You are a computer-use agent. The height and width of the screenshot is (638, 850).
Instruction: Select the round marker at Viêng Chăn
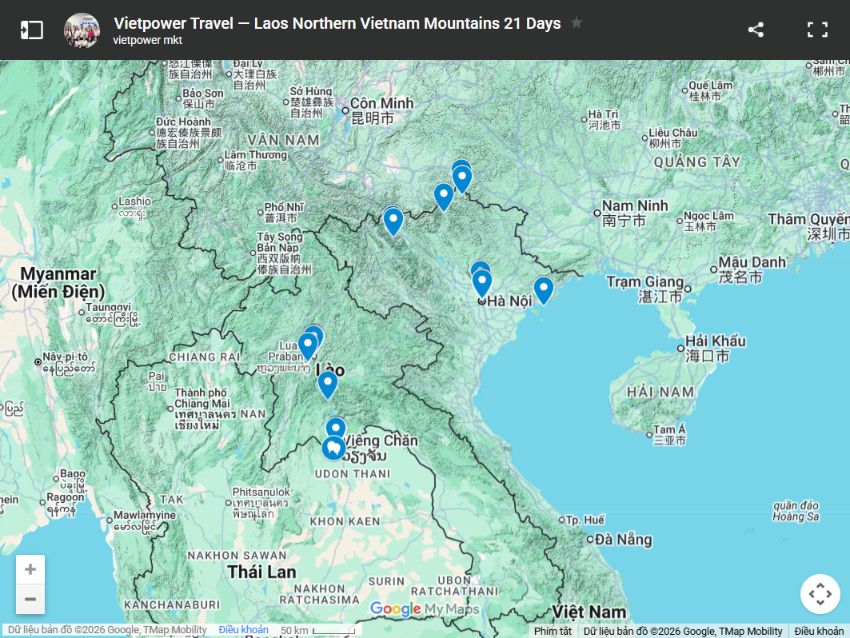[333, 448]
